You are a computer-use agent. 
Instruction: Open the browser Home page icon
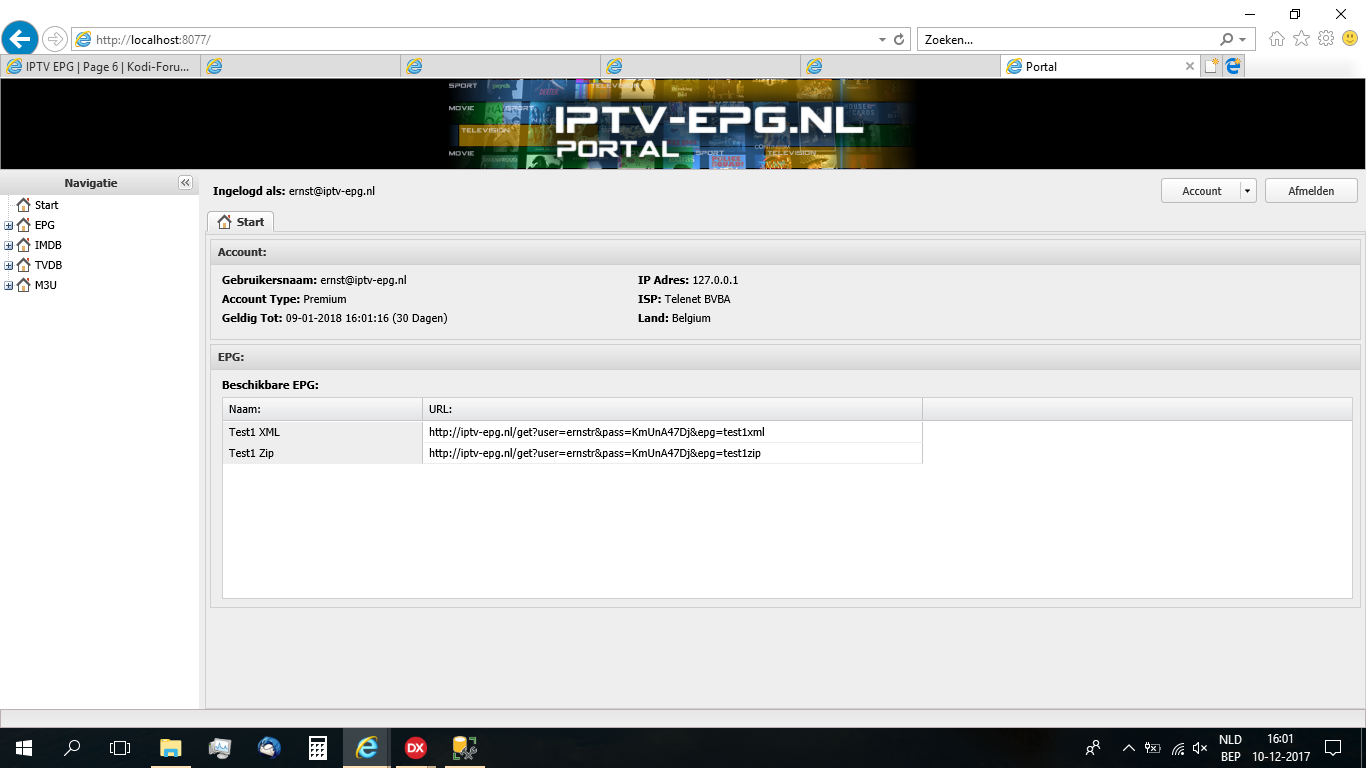pyautogui.click(x=1277, y=39)
